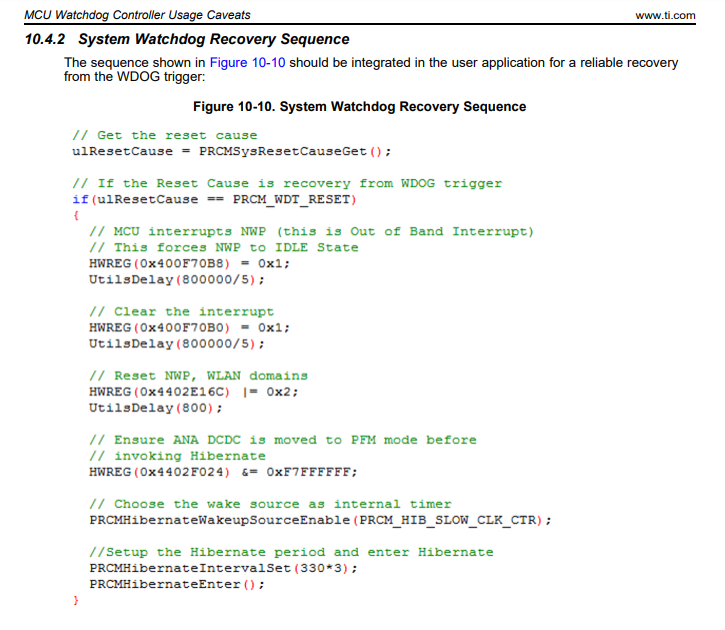Click comment '// invoking Hibernate'
Viewport: 725px width, 630px height.
178,456
